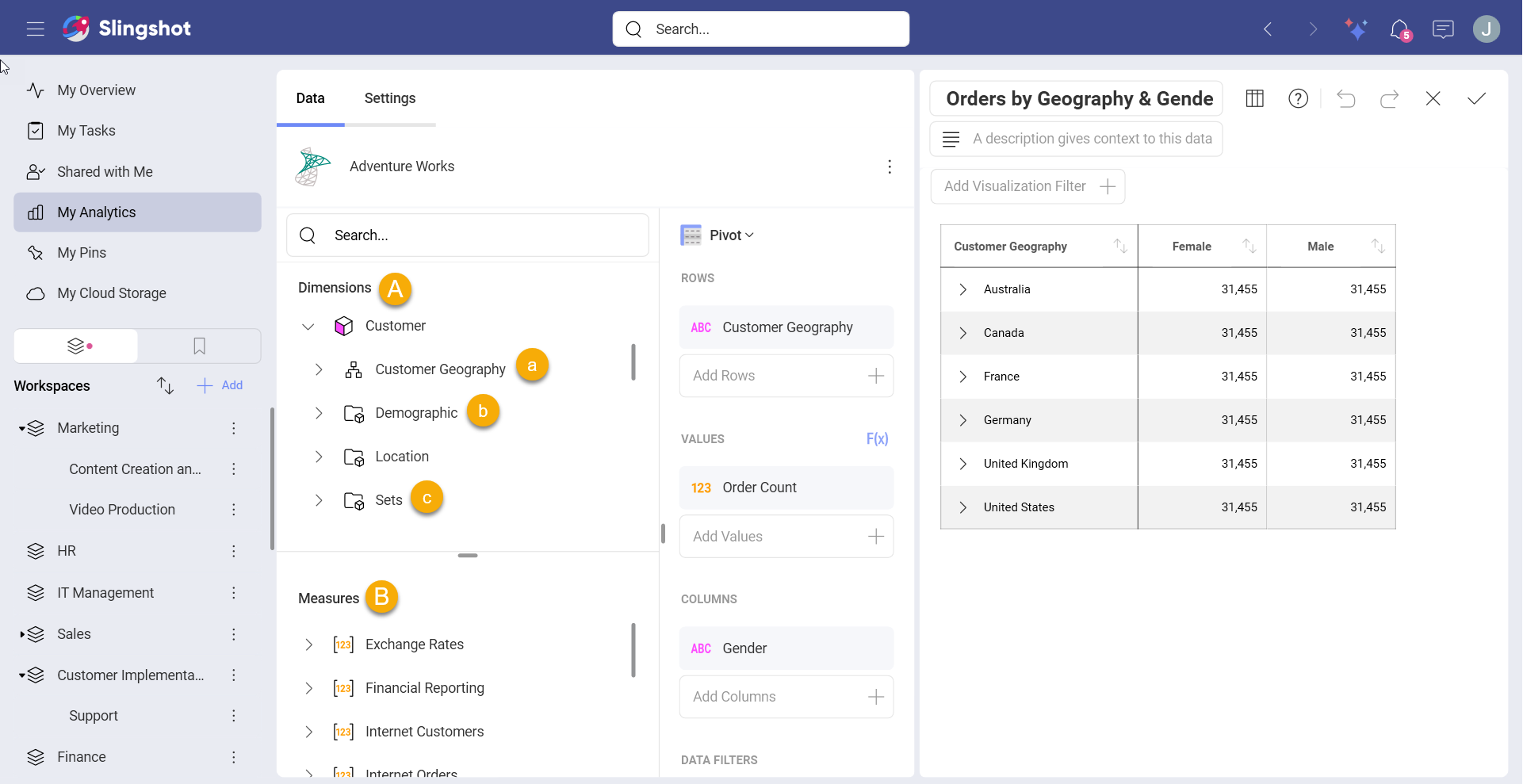Confirm changes with the checkmark icon
The image size is (1523, 784).
click(1476, 98)
